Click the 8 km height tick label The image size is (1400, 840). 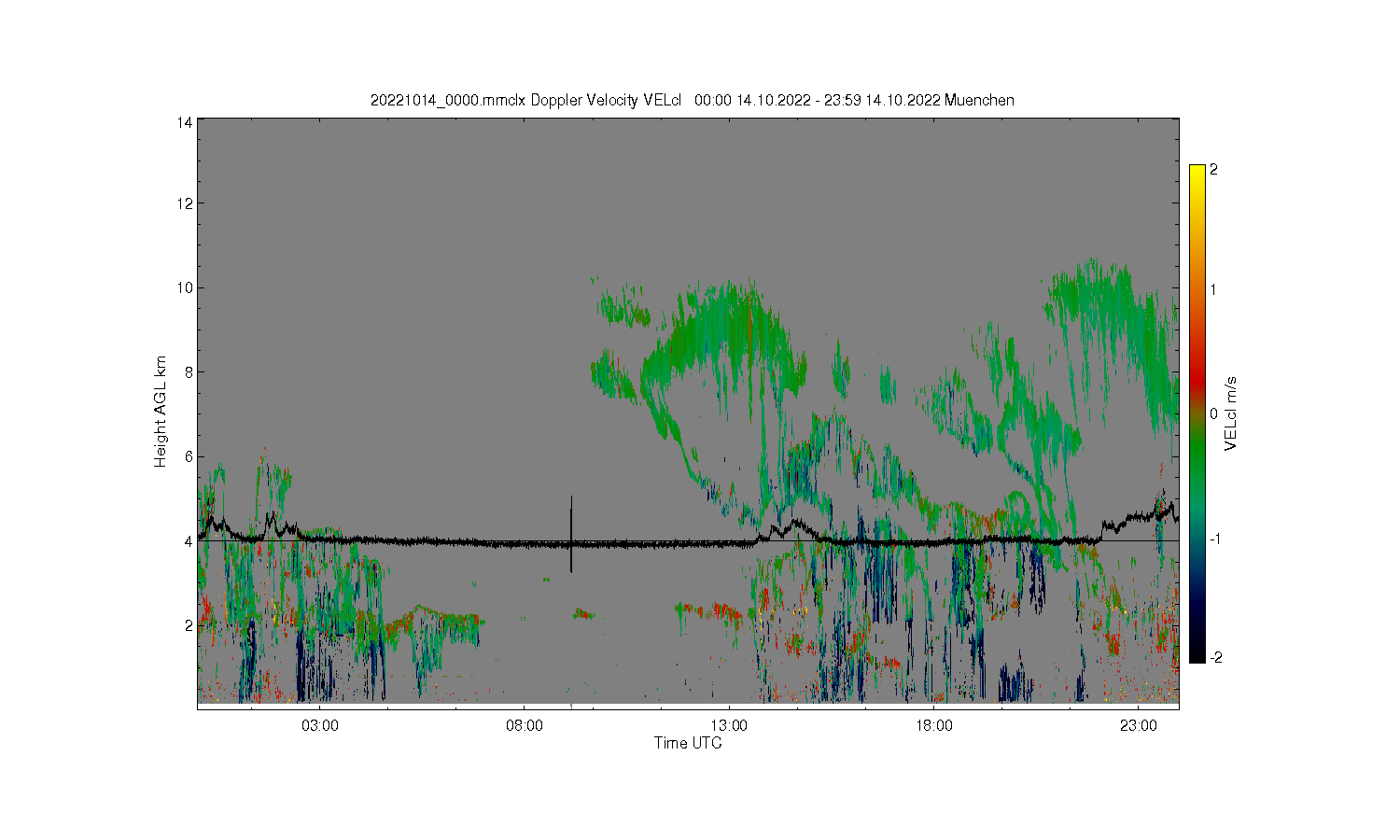[x=189, y=371]
